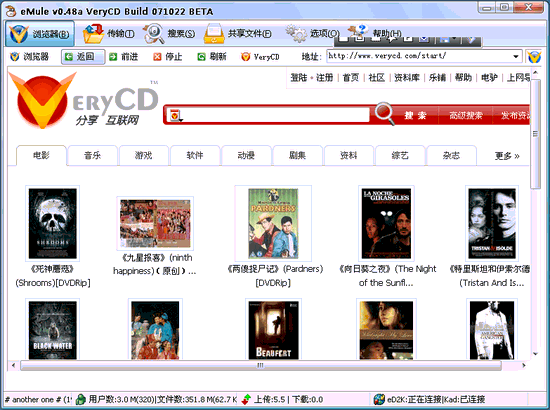
Task: Open the Shrooms skull poster thumbnail
Action: coord(53,223)
